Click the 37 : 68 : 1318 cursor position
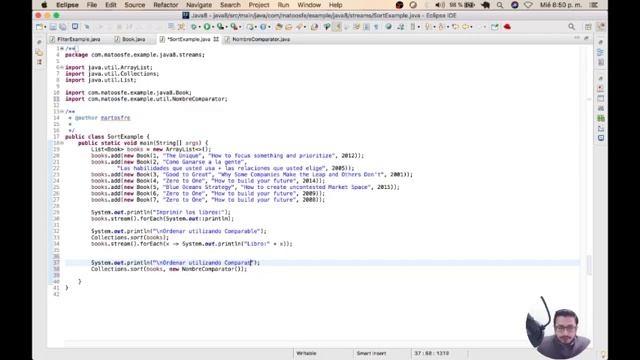This screenshot has width=640, height=360. [432, 353]
